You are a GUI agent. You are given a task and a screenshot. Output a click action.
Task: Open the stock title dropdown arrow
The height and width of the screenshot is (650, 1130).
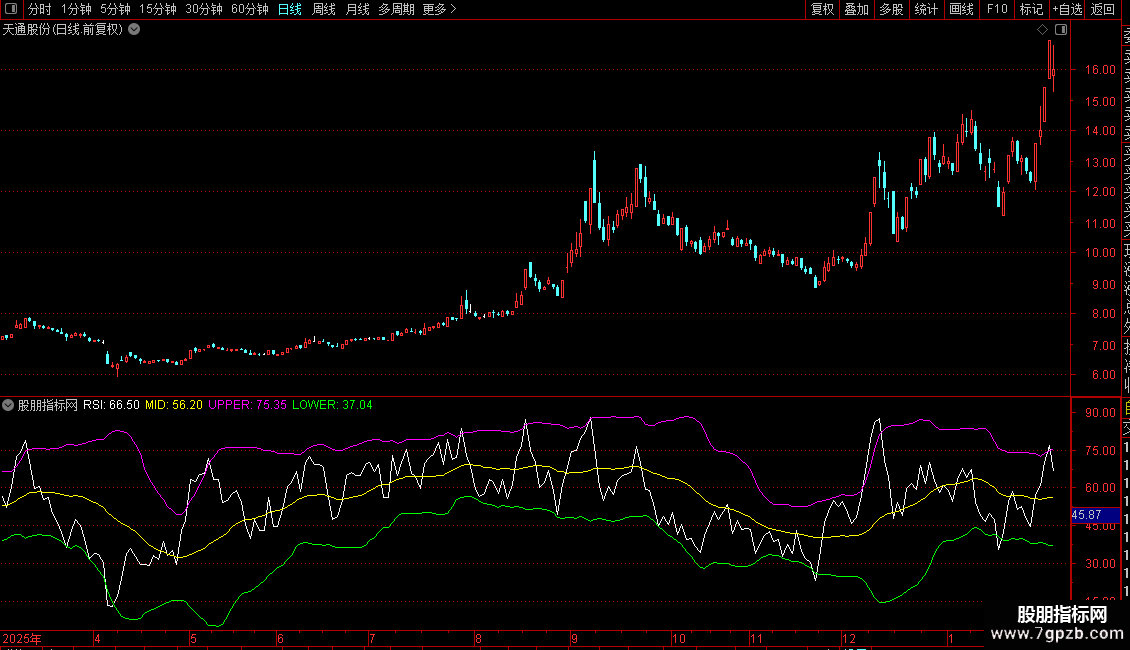(x=134, y=30)
